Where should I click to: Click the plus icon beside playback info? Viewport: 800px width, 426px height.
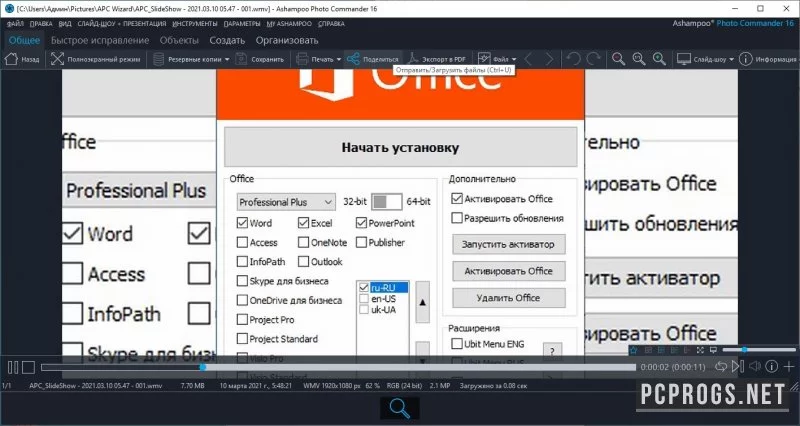789,366
